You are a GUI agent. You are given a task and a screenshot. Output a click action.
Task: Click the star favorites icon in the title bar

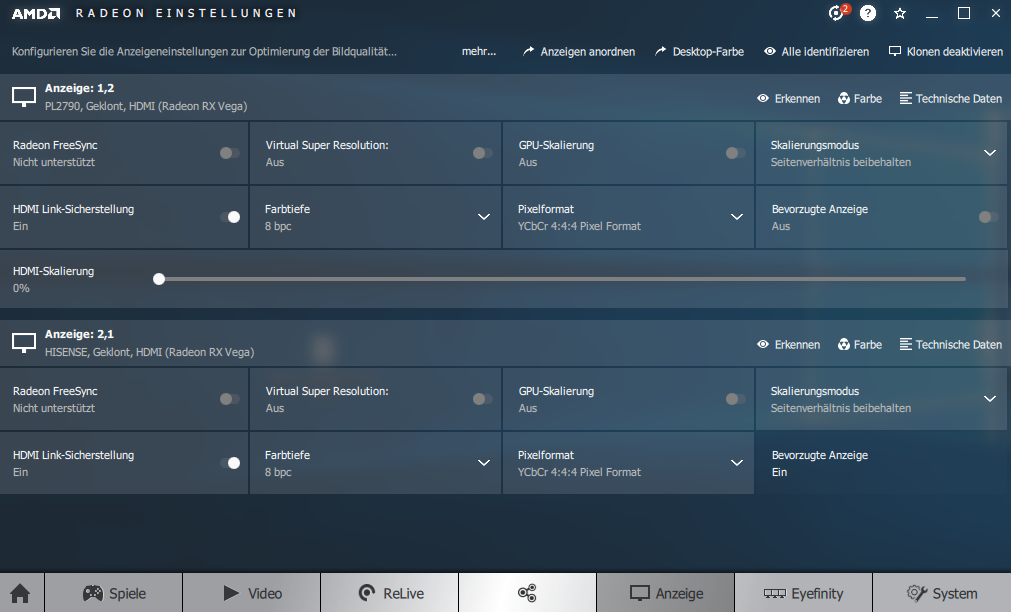point(900,14)
